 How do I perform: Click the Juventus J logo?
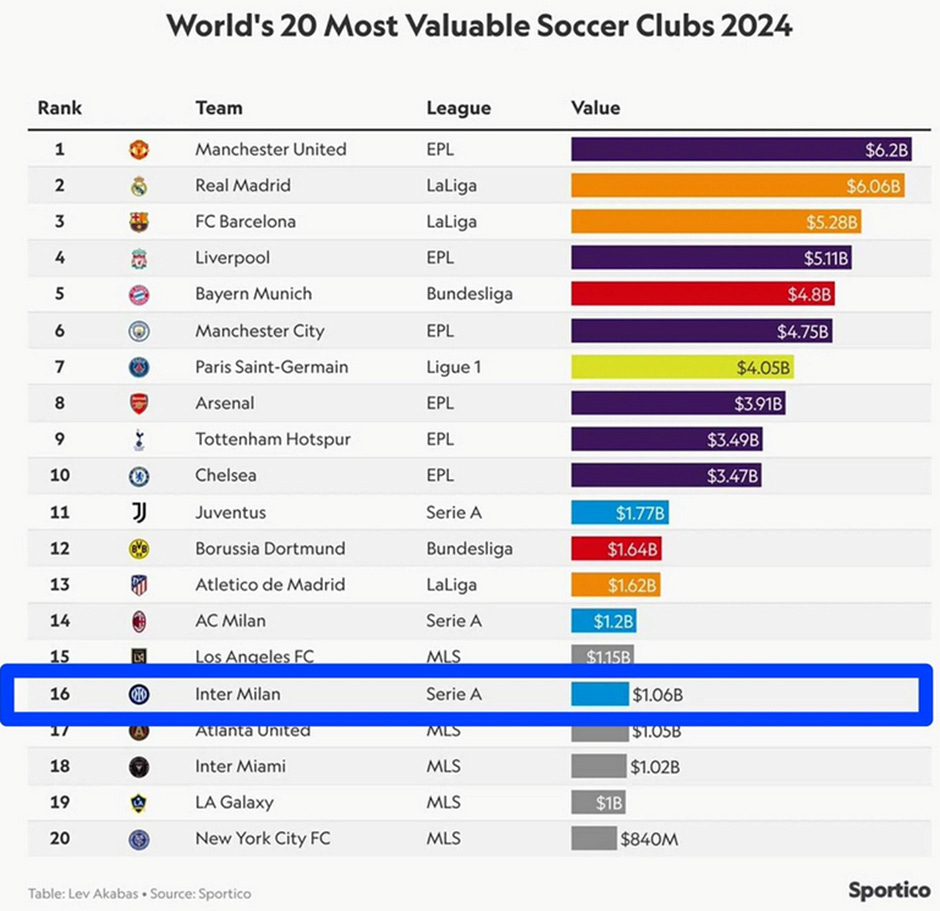pos(139,512)
